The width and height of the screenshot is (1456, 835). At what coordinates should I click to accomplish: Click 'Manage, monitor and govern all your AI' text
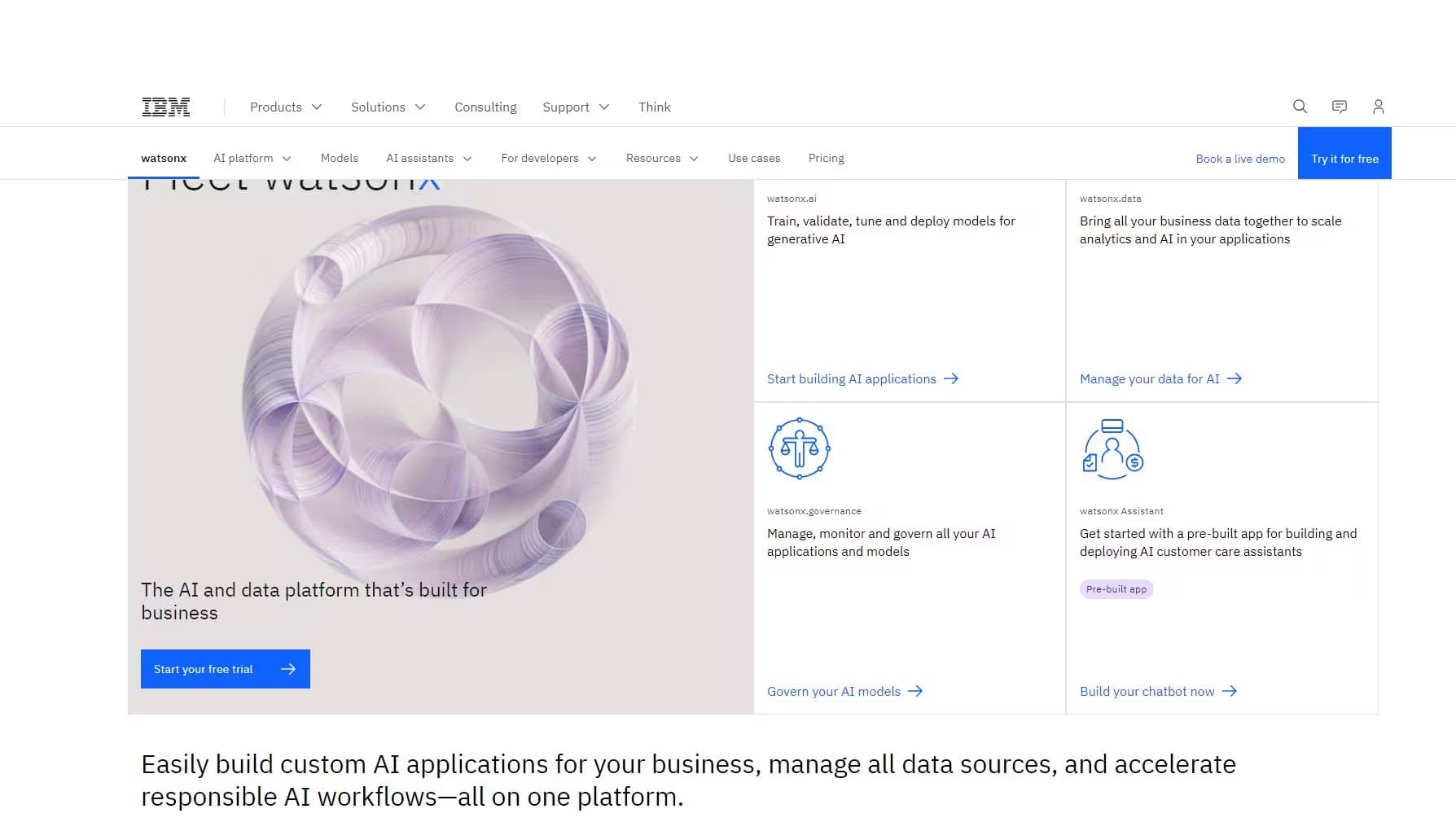pos(881,542)
